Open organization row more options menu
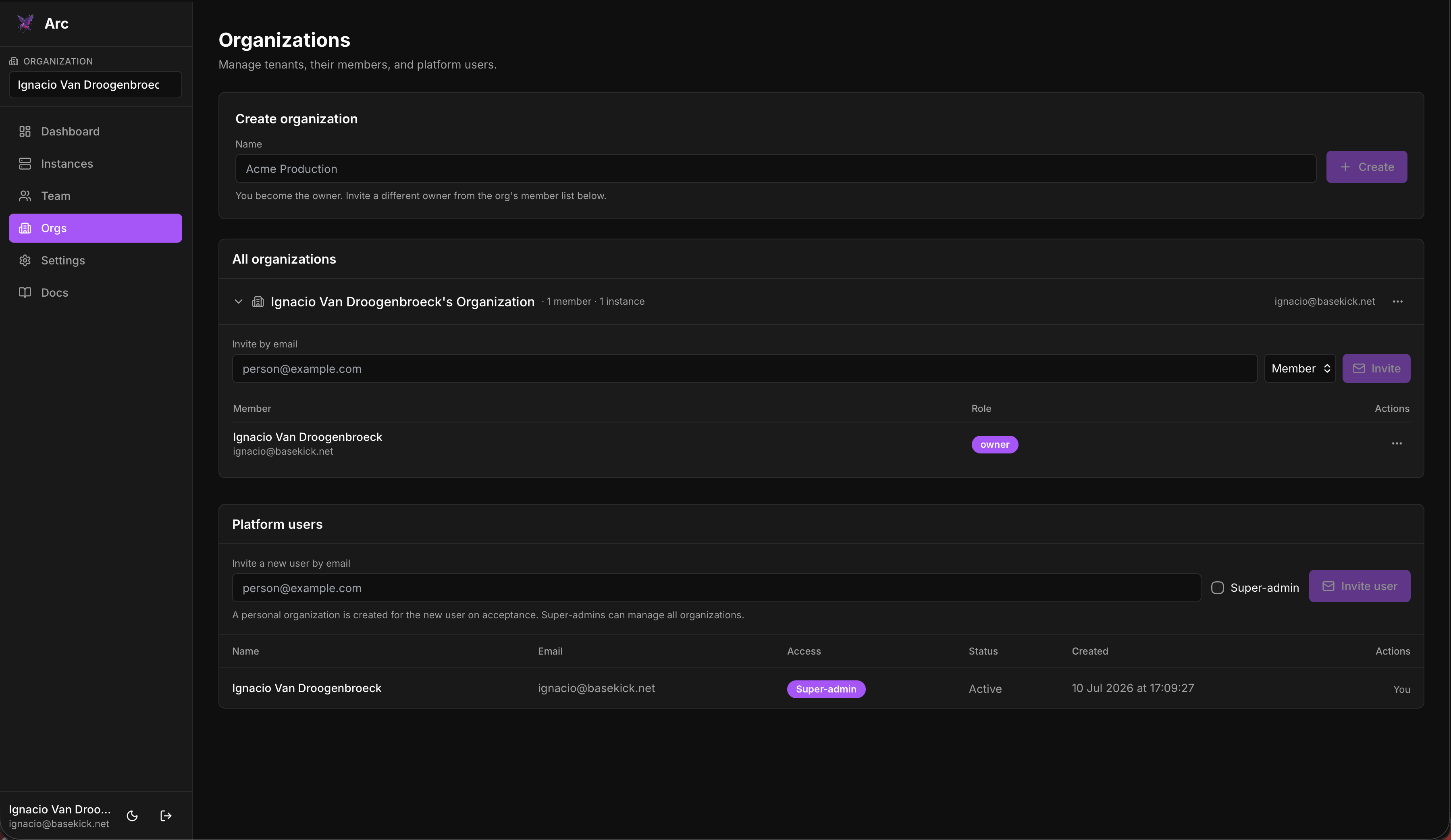 coord(1397,301)
